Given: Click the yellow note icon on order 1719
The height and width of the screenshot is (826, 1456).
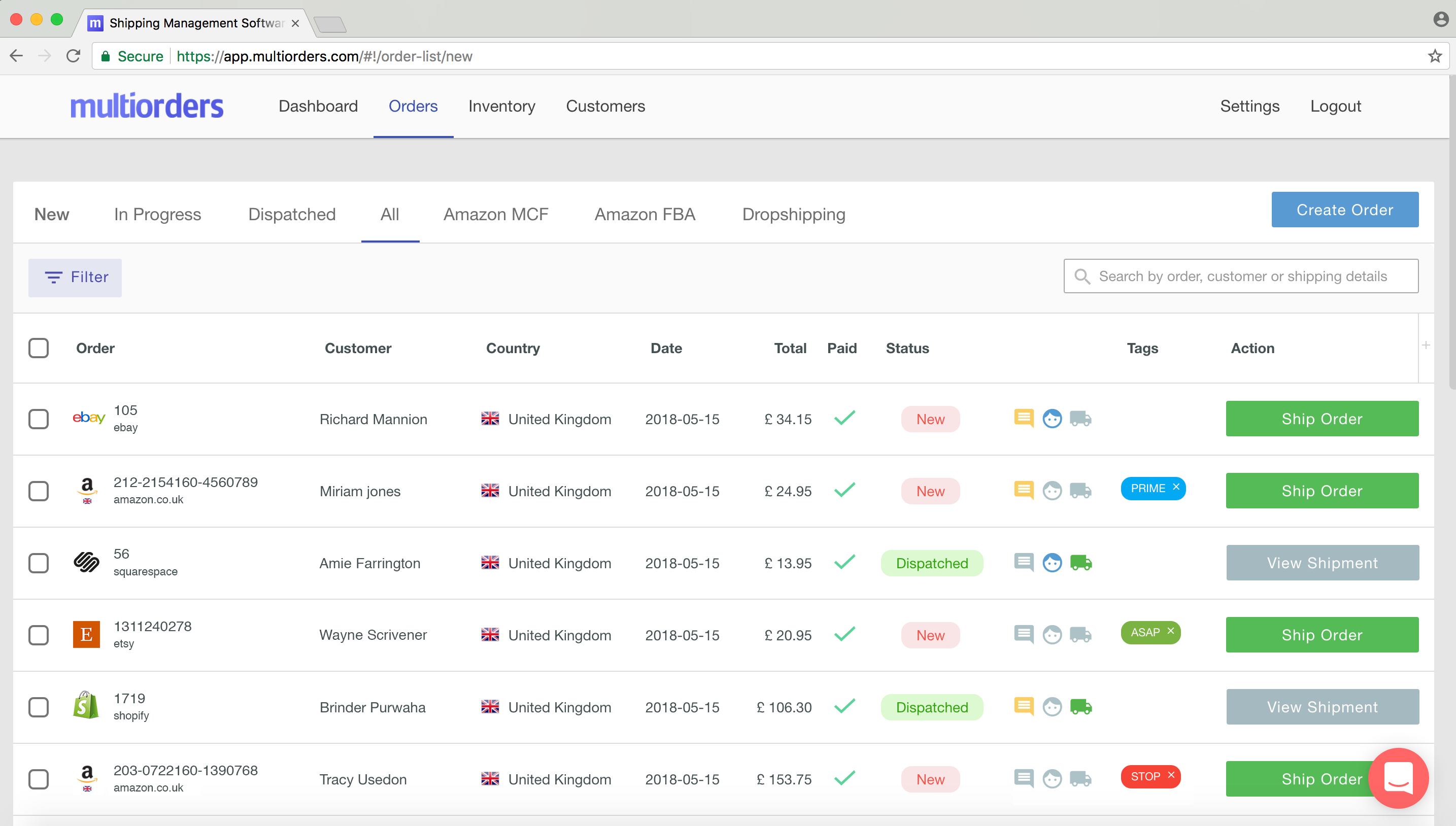Looking at the screenshot, I should (x=1024, y=707).
